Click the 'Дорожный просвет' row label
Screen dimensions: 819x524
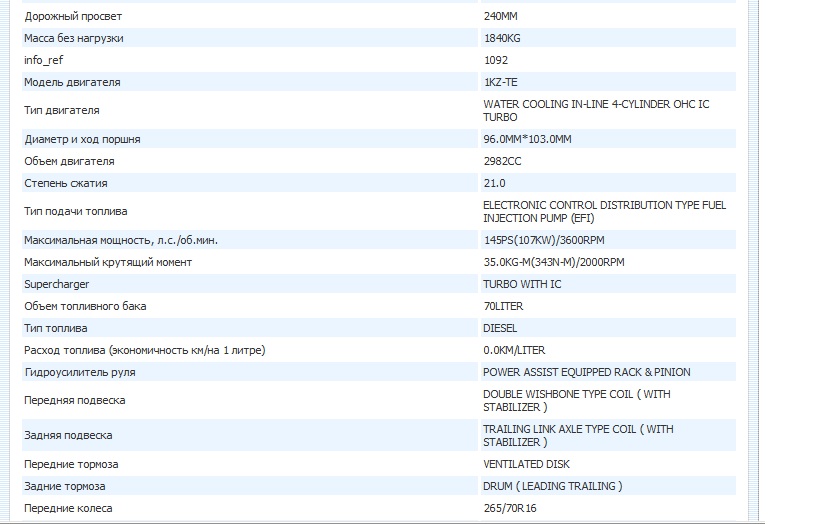tap(75, 17)
